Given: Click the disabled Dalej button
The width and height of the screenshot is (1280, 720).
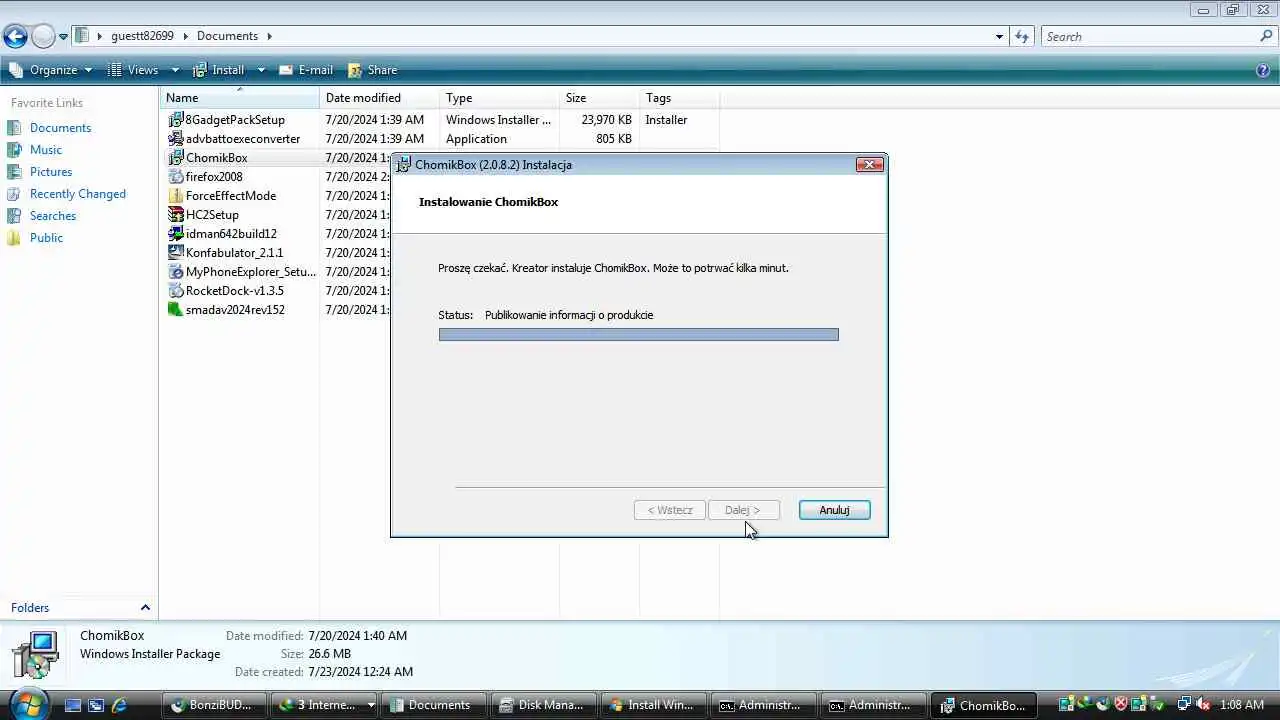Looking at the screenshot, I should coord(743,510).
